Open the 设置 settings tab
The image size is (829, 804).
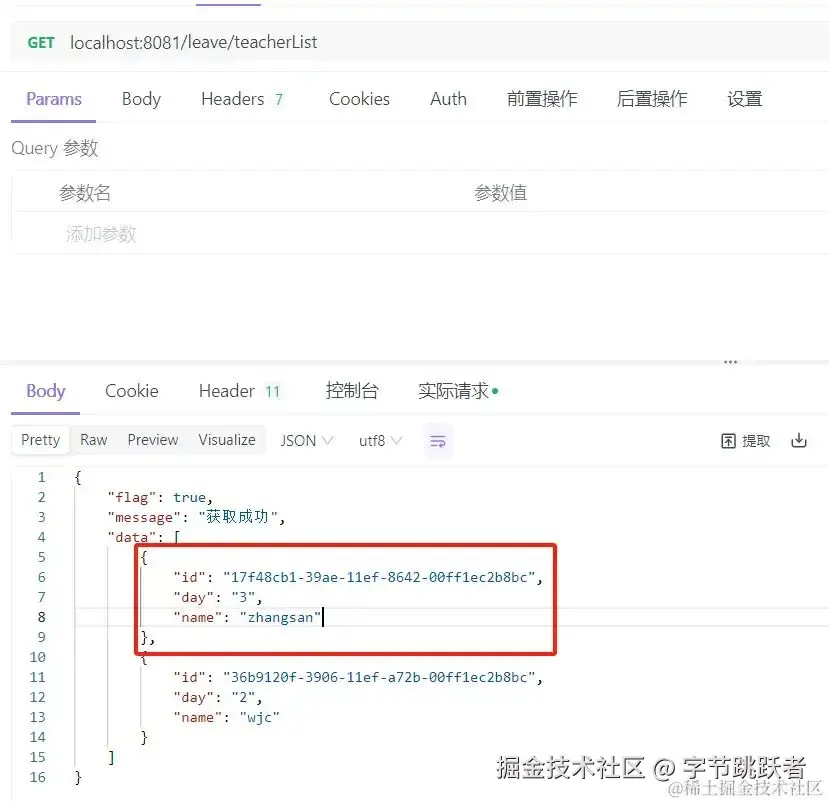(744, 98)
